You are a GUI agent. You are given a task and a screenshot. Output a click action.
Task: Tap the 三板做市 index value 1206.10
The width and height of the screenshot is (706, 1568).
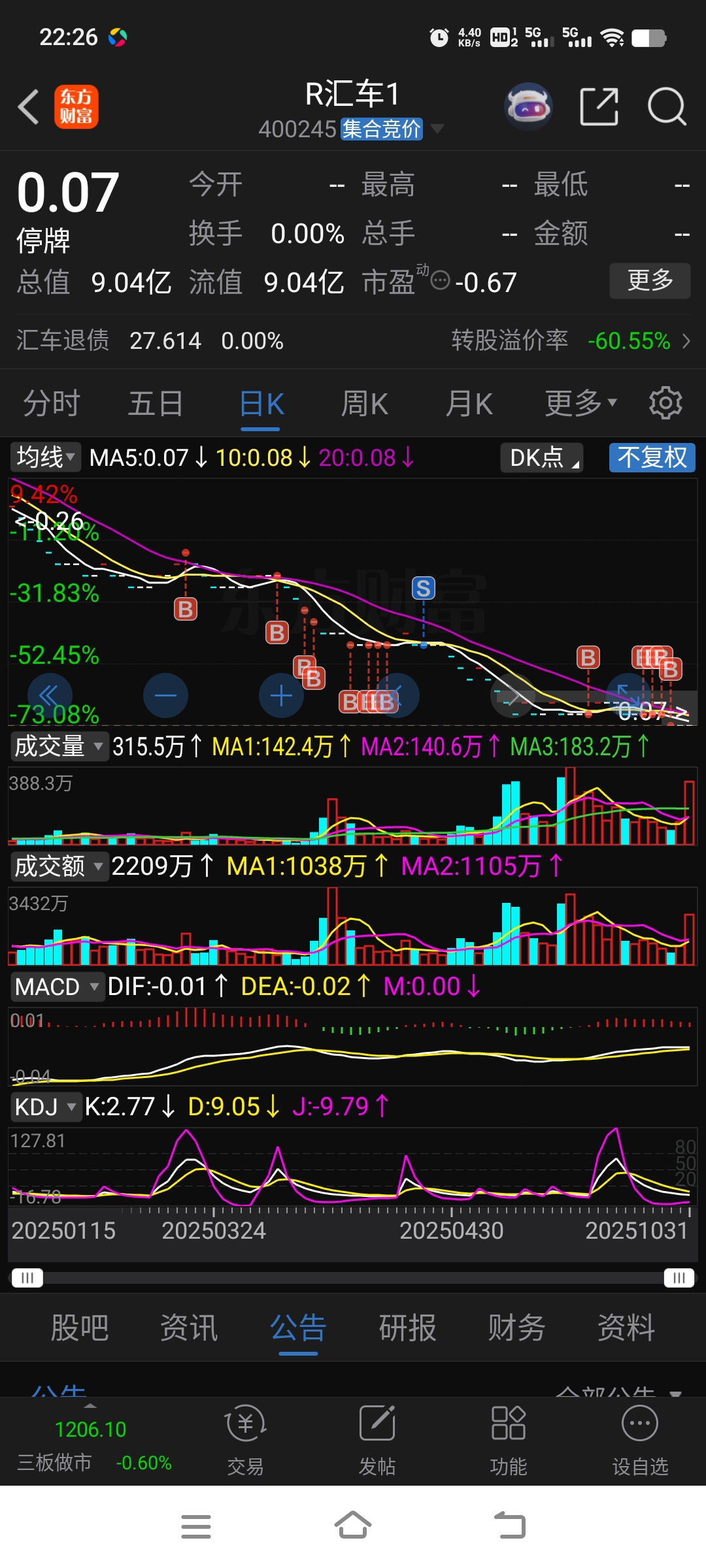click(x=91, y=1429)
